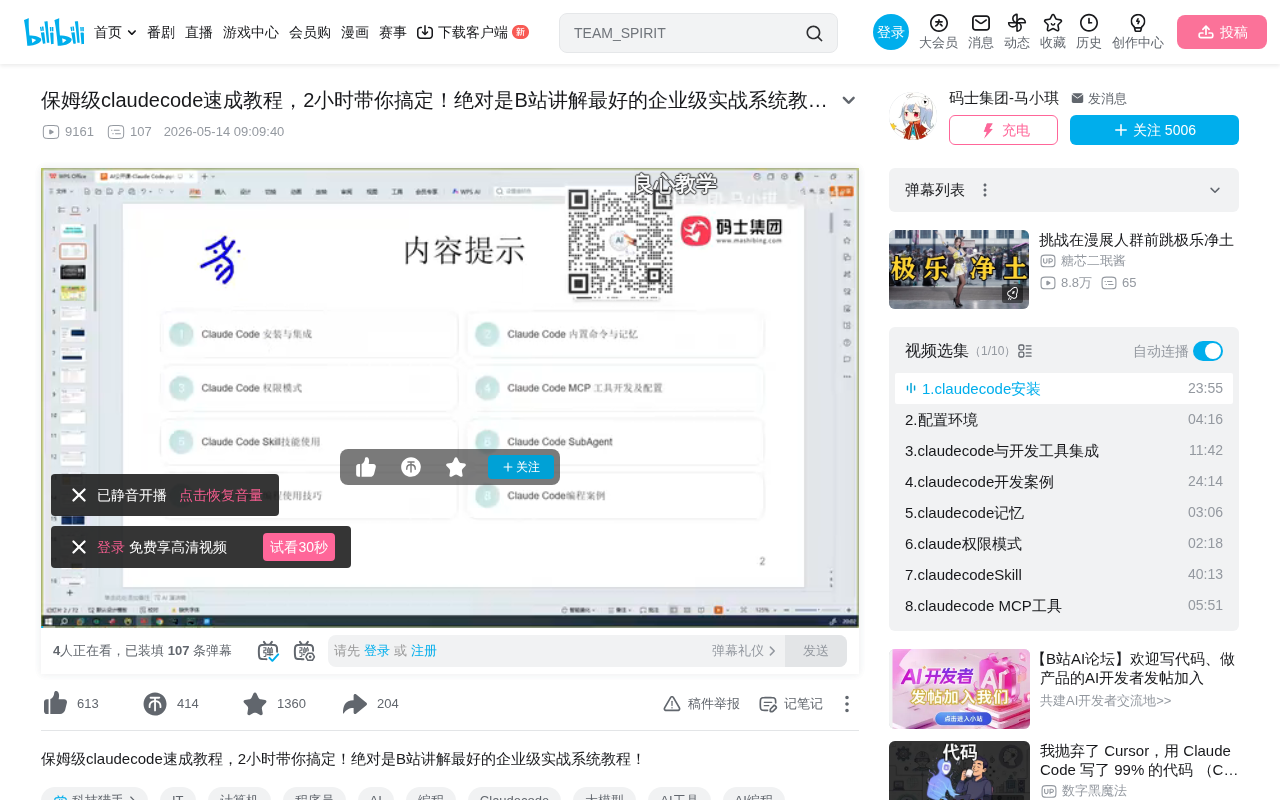The height and width of the screenshot is (800, 1280).
Task: Click the 关注 button in player overlay
Action: pos(521,467)
